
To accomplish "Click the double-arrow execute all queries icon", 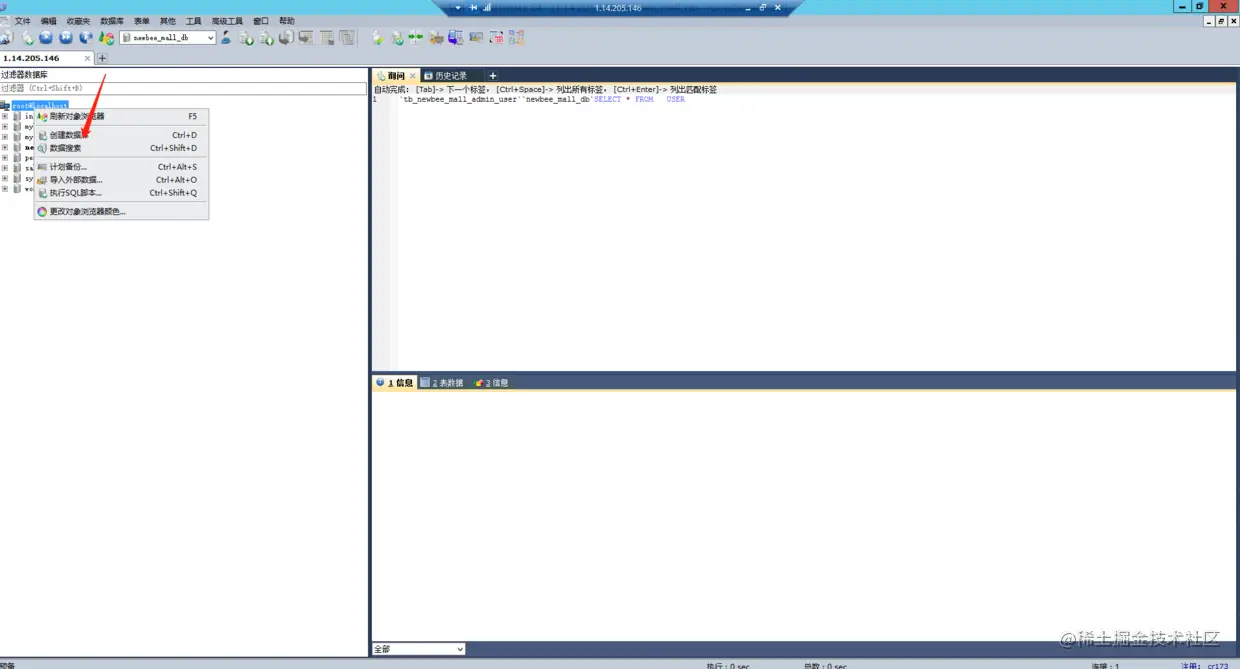I will pos(66,38).
